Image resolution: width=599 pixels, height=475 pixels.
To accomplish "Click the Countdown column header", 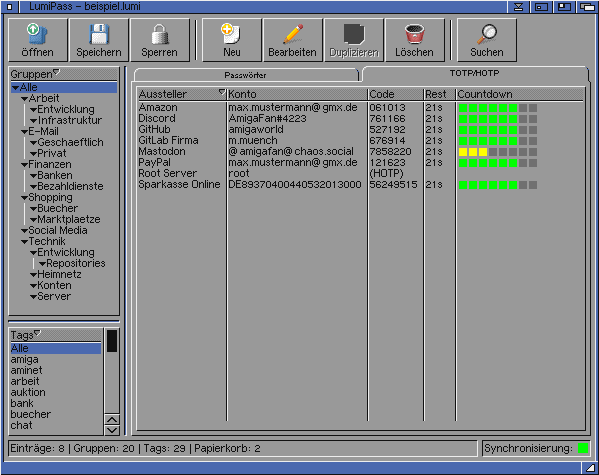I will tap(520, 94).
